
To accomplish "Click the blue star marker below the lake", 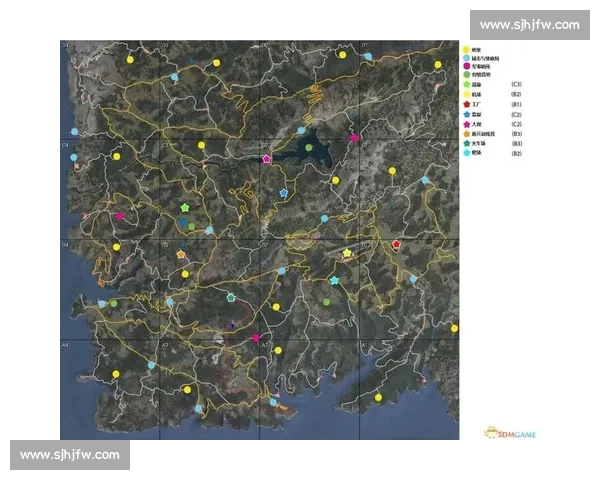I will (284, 193).
